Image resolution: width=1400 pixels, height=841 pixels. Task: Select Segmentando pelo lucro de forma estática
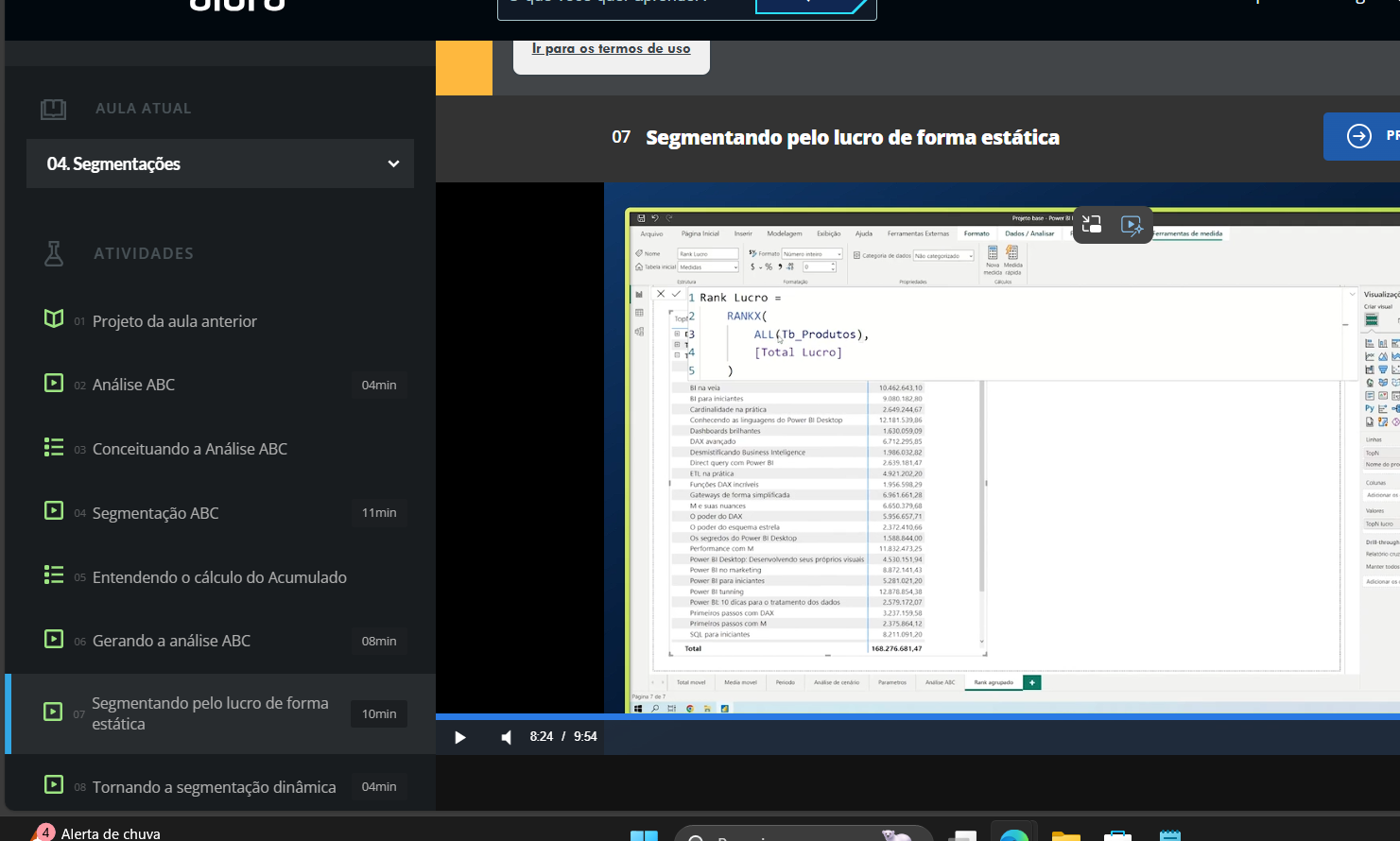[210, 713]
